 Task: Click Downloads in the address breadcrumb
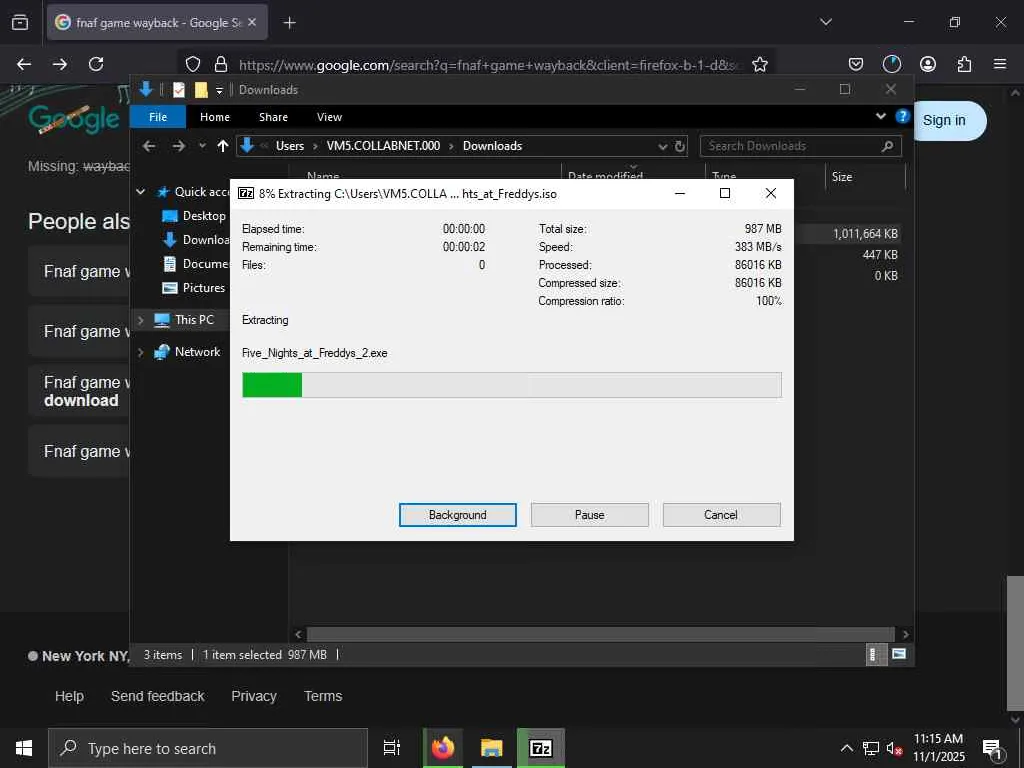492,146
